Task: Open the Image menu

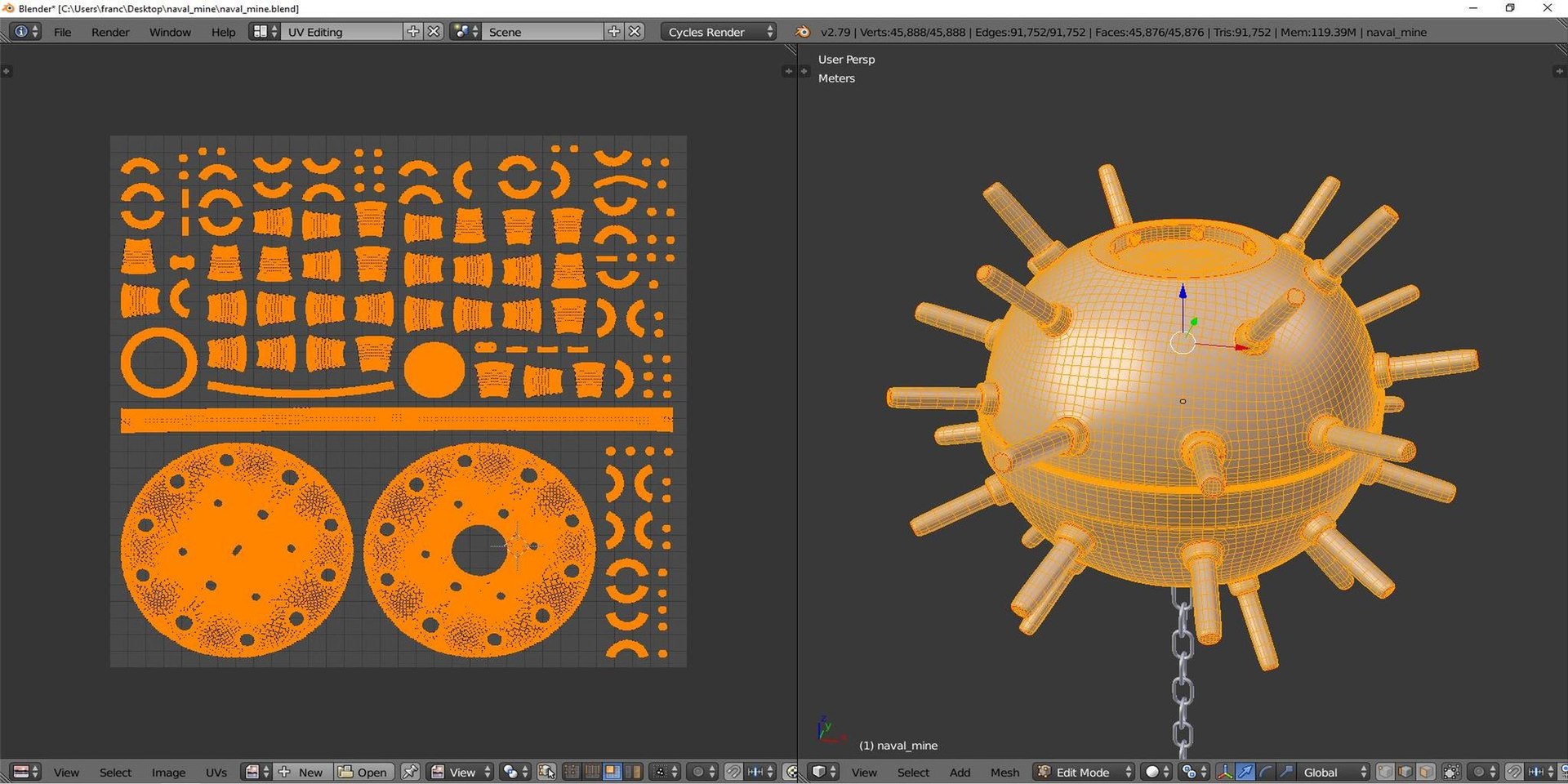Action: pyautogui.click(x=168, y=773)
